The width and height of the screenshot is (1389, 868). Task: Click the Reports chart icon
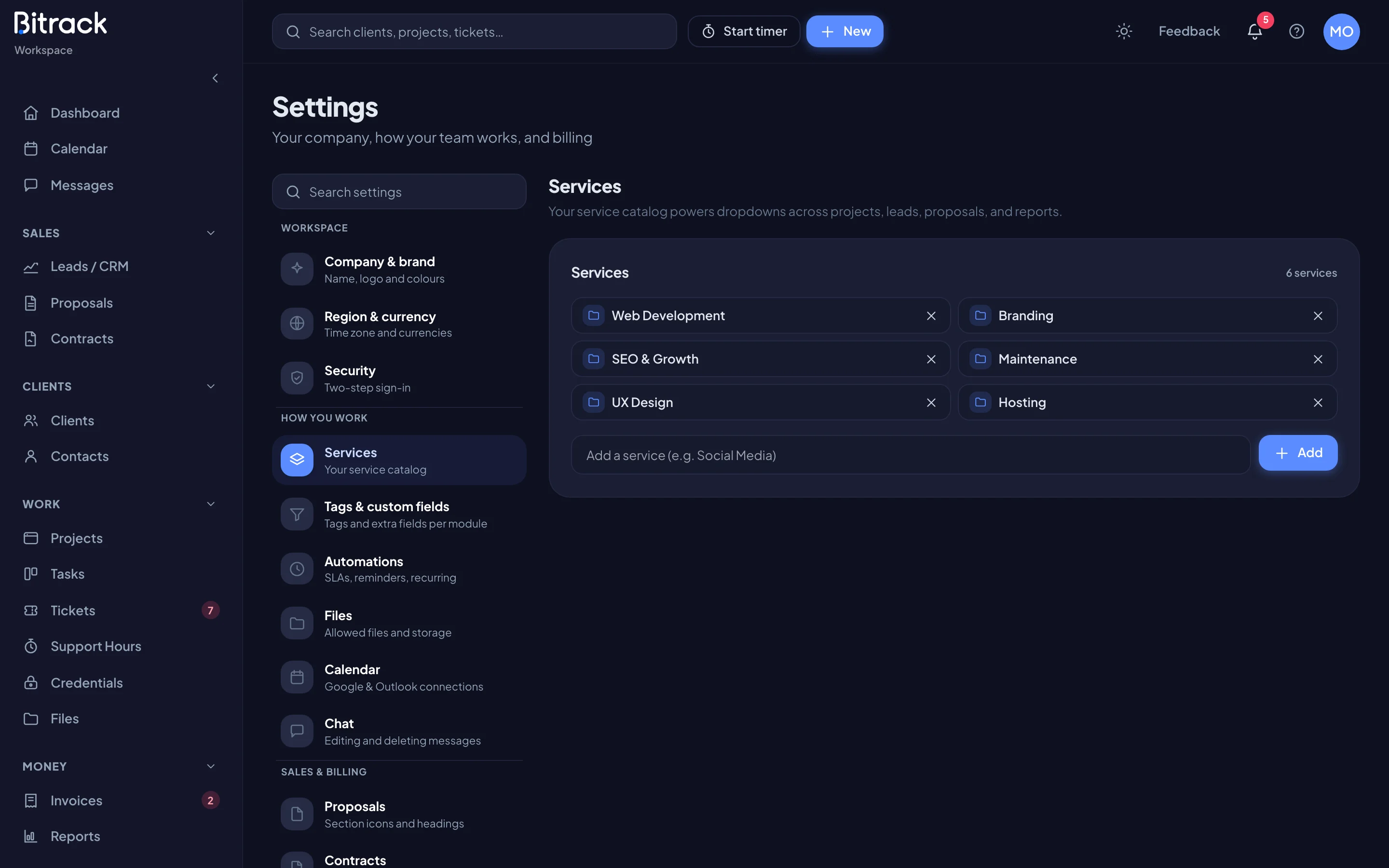point(31,837)
